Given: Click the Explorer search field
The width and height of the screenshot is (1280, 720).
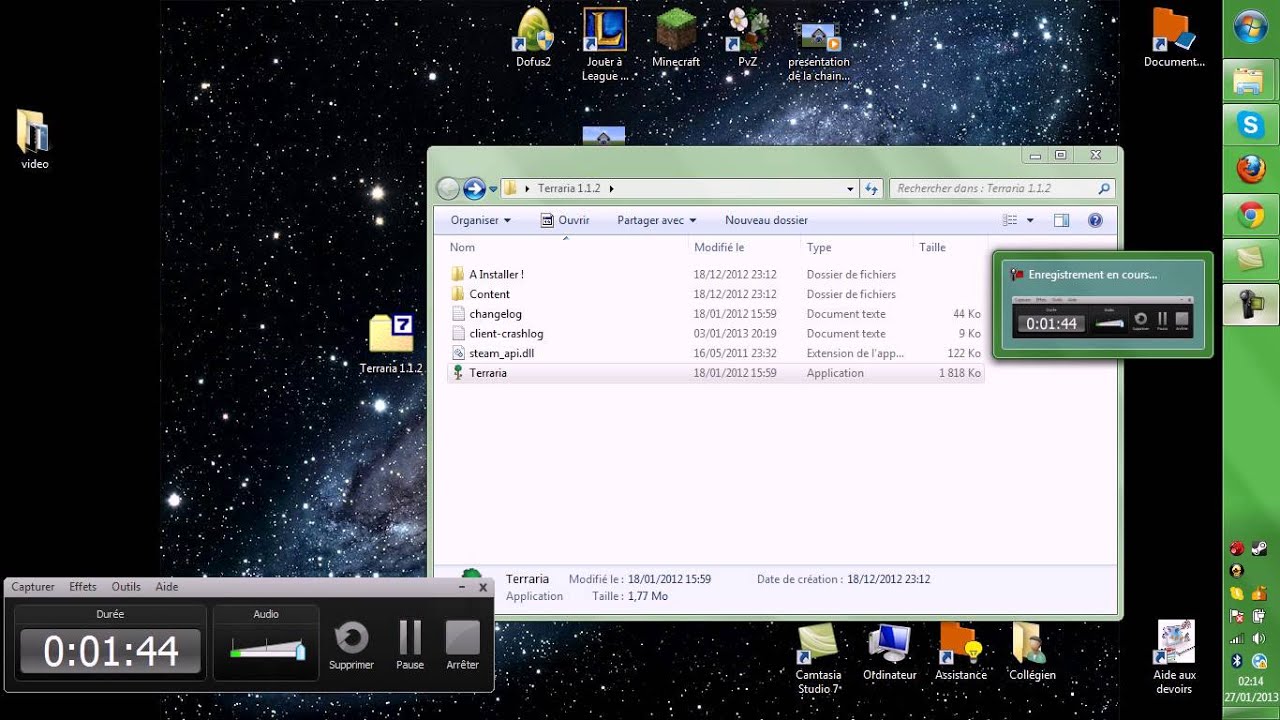Looking at the screenshot, I should [1002, 188].
